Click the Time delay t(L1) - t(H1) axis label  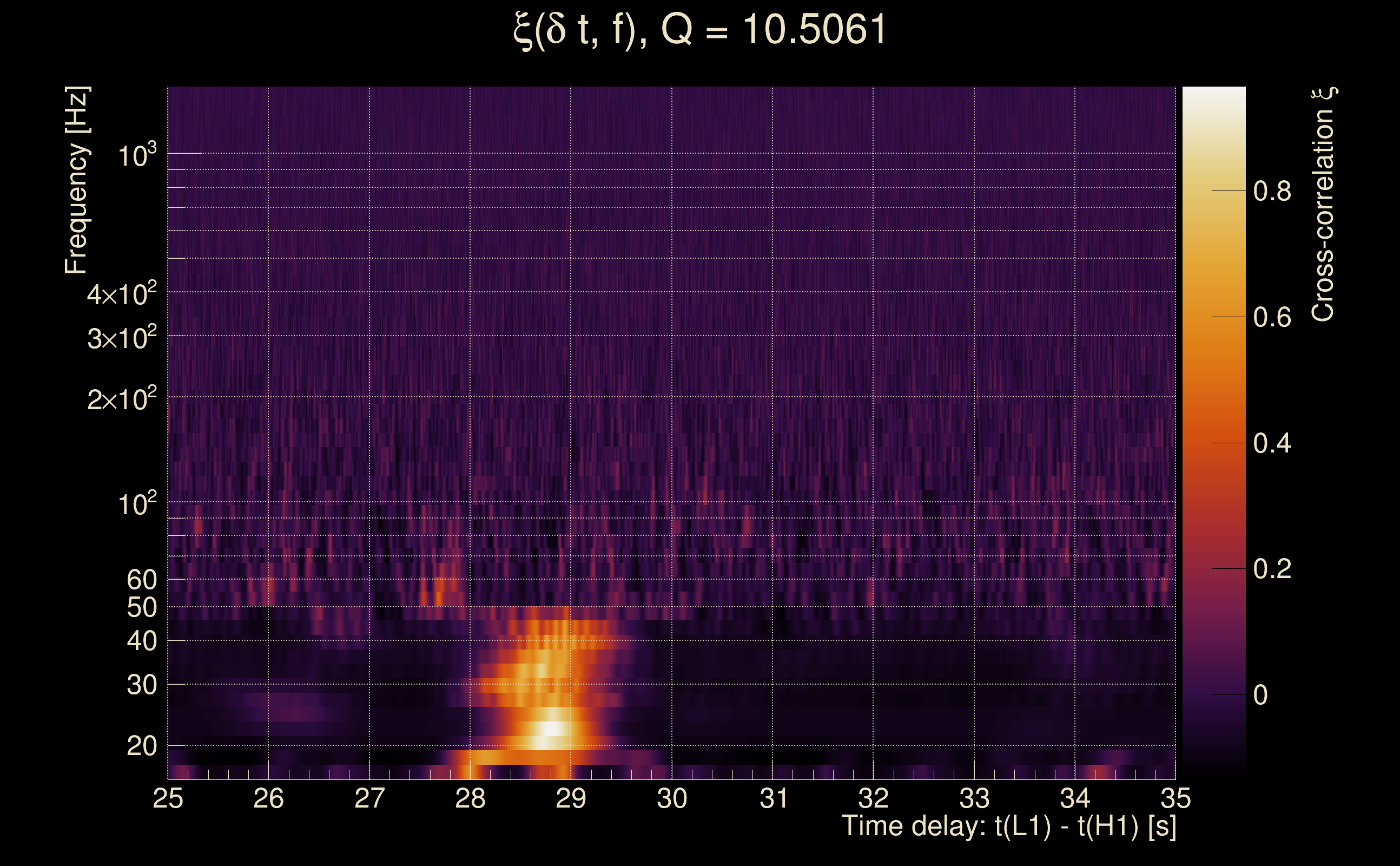coord(1008,826)
